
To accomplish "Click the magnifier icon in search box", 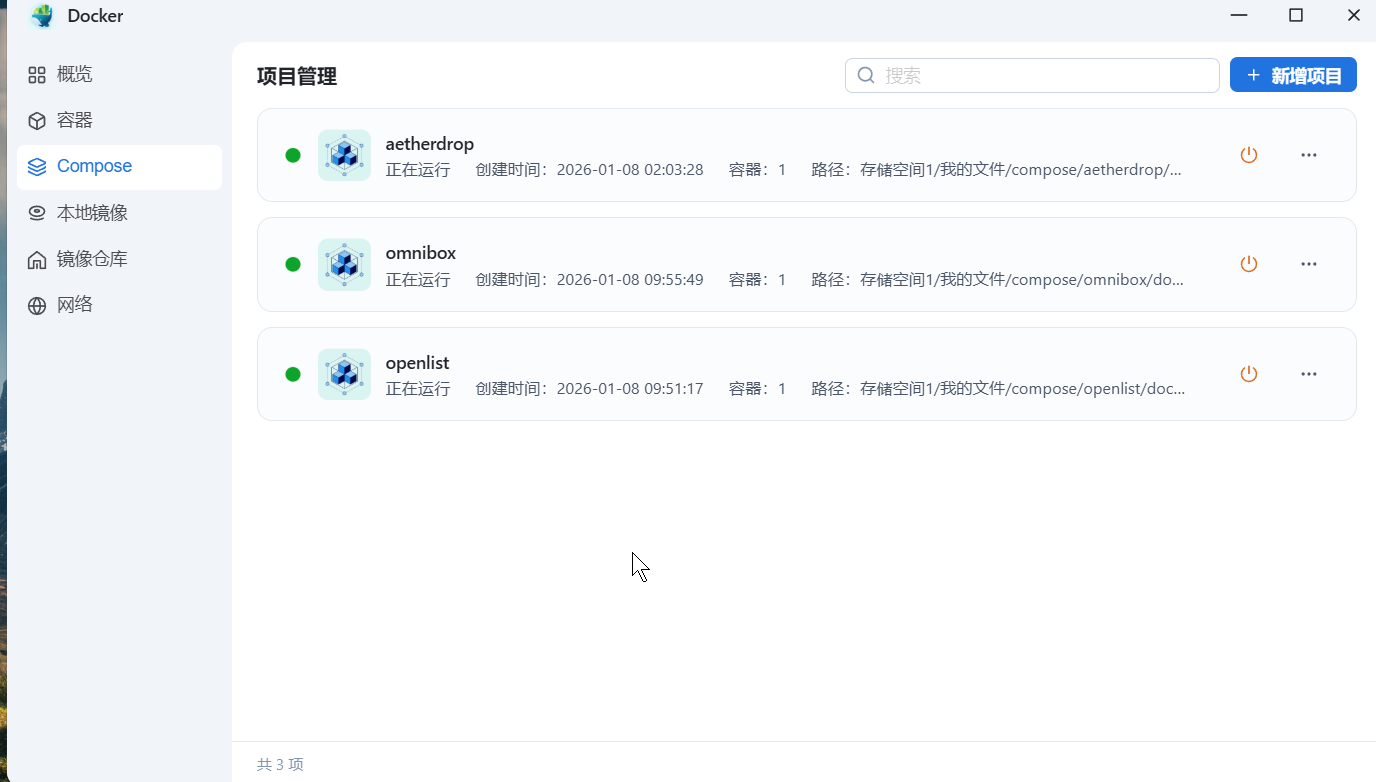I will 867,75.
